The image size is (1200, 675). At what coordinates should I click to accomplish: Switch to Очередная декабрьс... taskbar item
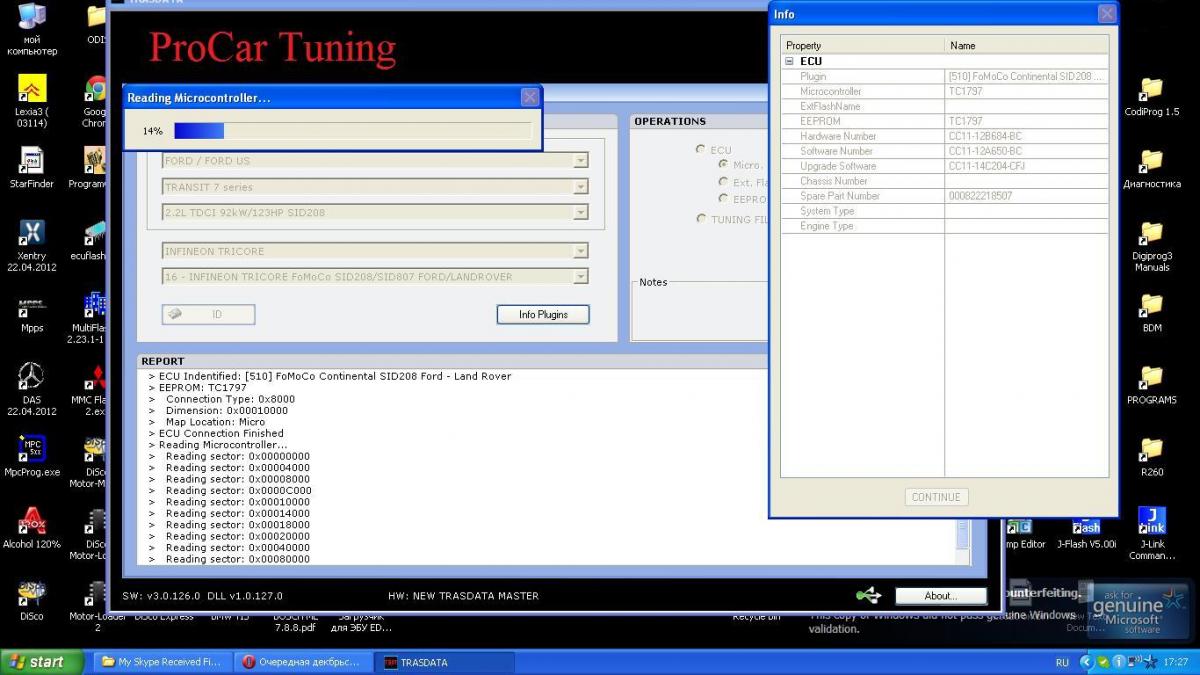click(x=302, y=662)
